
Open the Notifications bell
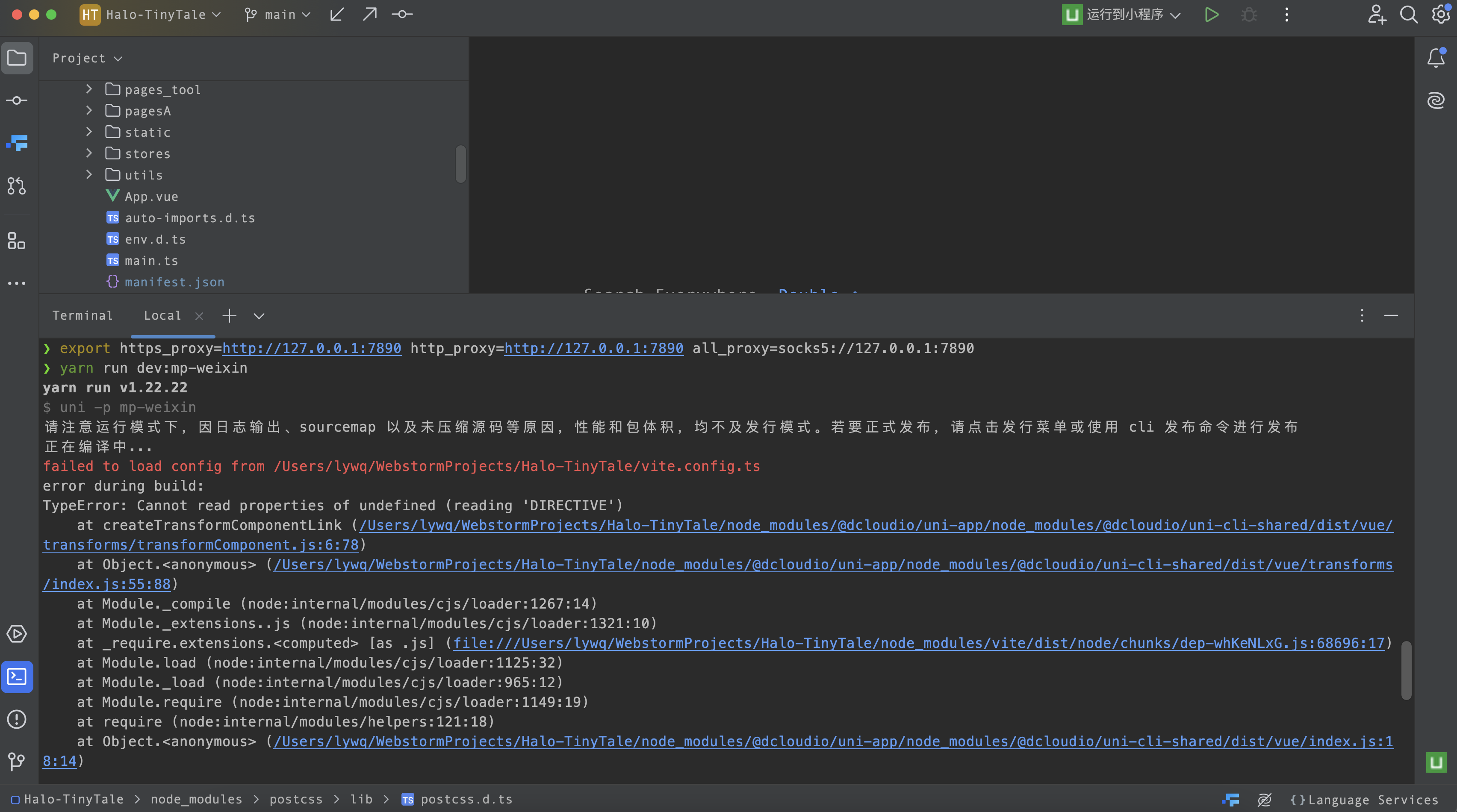coord(1436,58)
